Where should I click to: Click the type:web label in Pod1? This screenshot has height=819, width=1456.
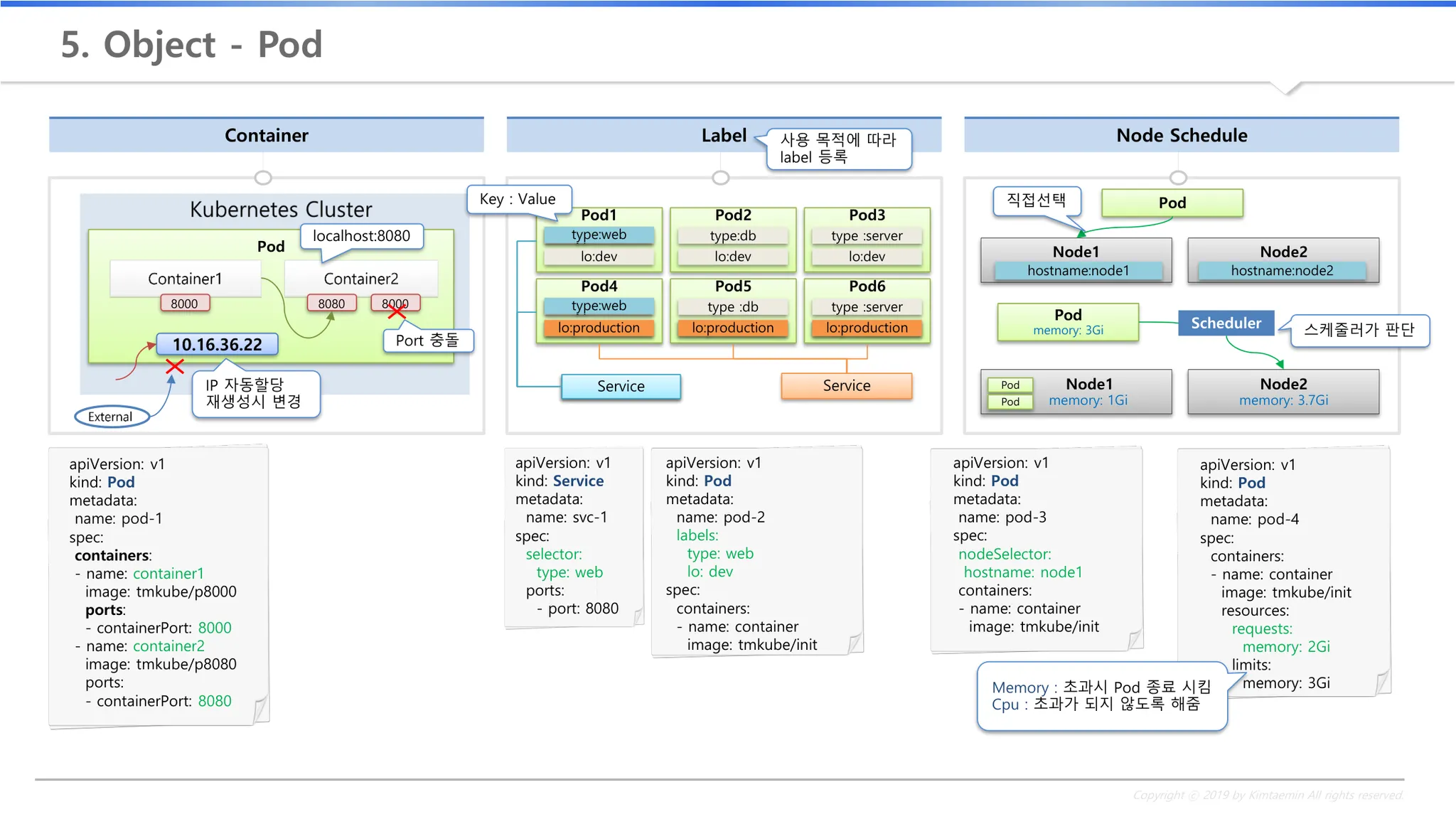pos(599,235)
